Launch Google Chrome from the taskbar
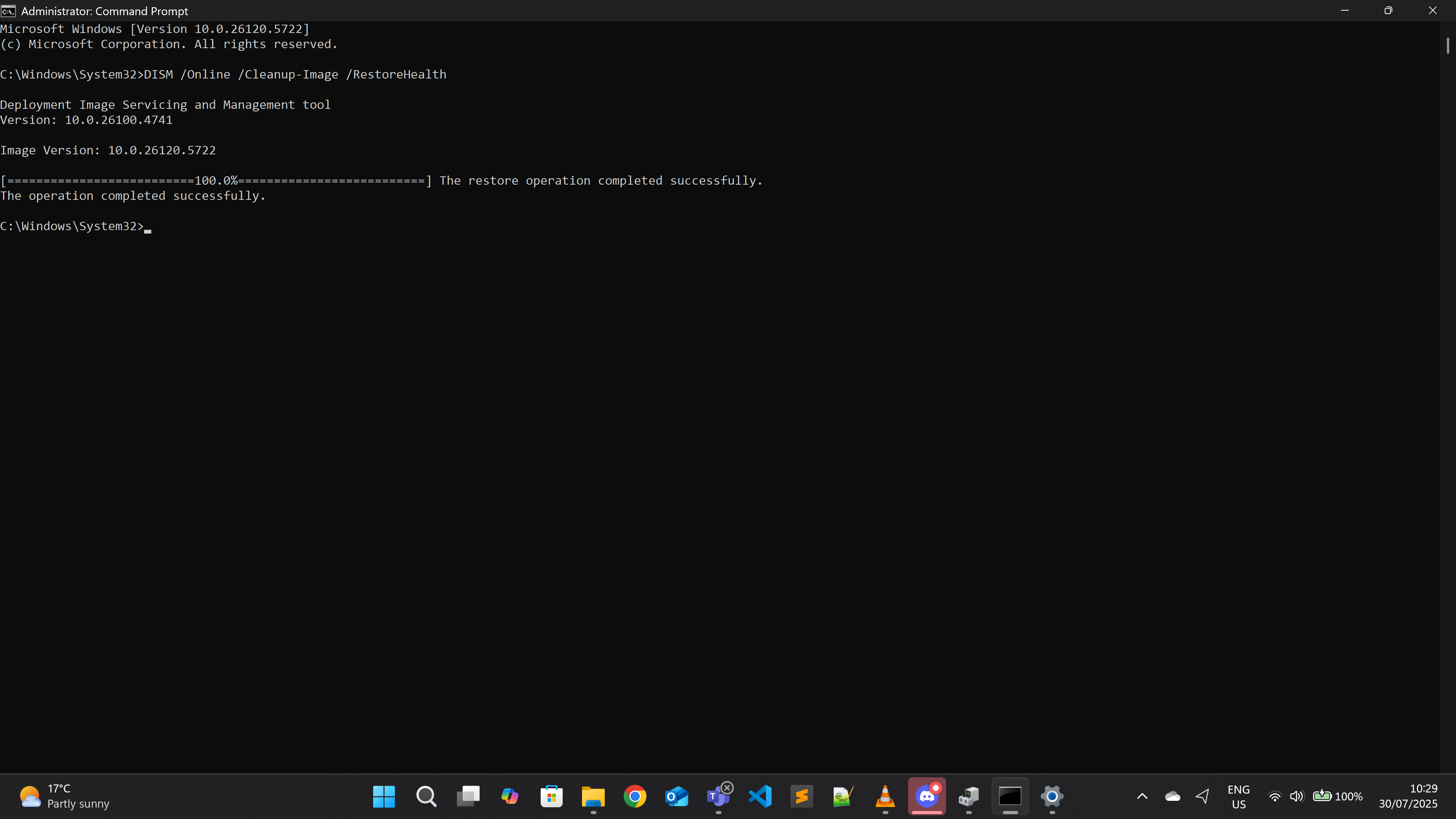The height and width of the screenshot is (819, 1456). [x=635, y=796]
